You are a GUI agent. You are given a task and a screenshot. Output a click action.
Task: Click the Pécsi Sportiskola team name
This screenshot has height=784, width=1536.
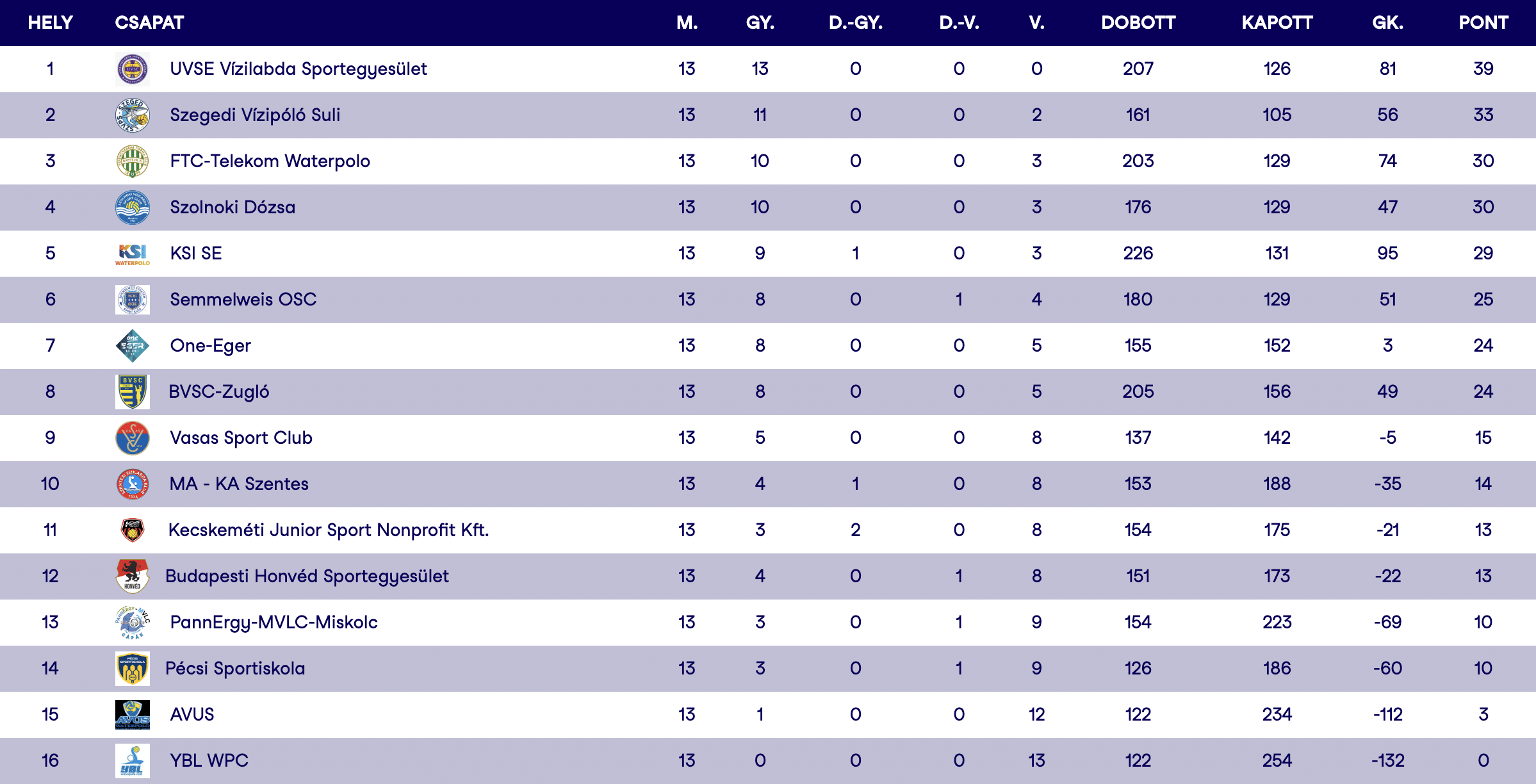pos(235,669)
